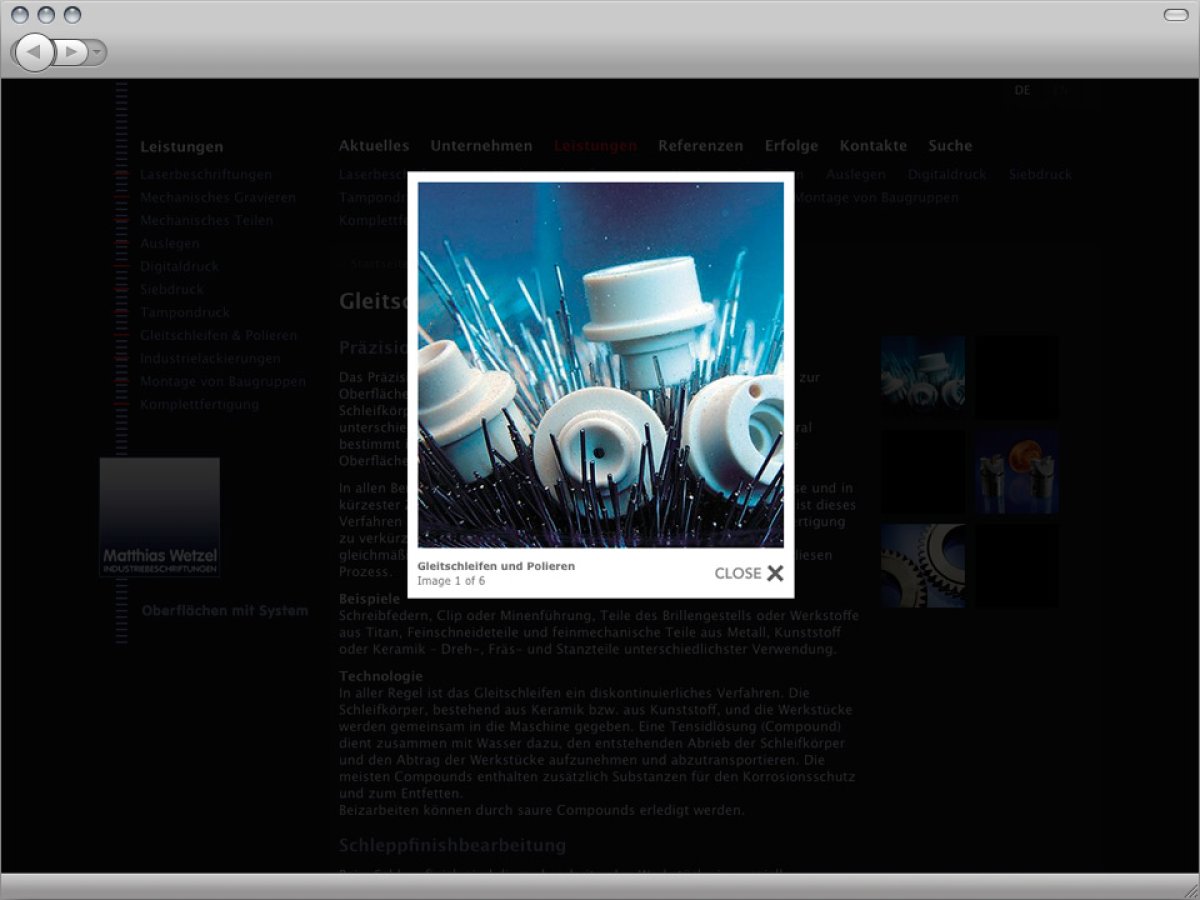Open Tampondruck in the left sidebar
The image size is (1200, 900).
[x=185, y=312]
